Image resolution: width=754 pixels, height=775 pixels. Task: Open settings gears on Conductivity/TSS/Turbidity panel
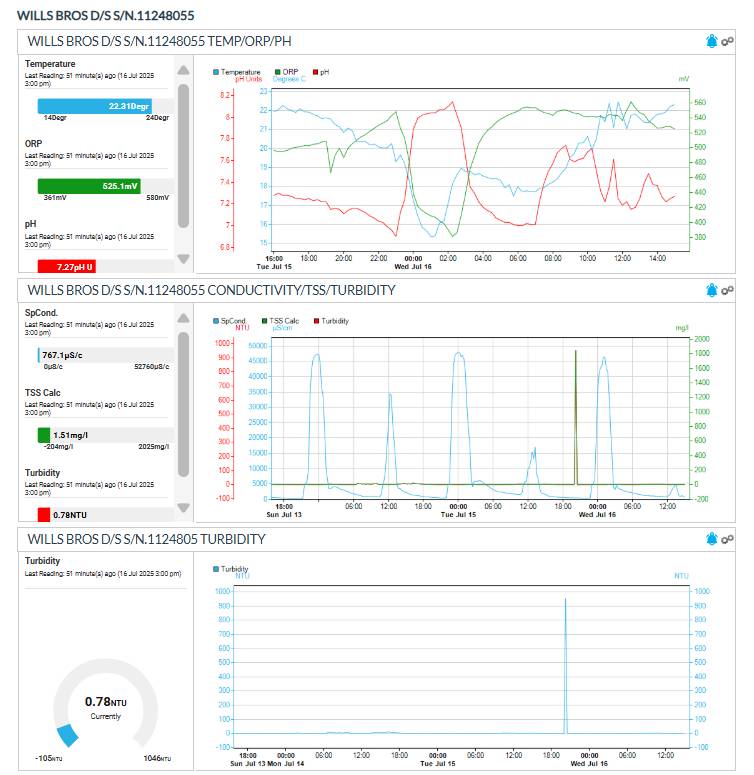(728, 290)
